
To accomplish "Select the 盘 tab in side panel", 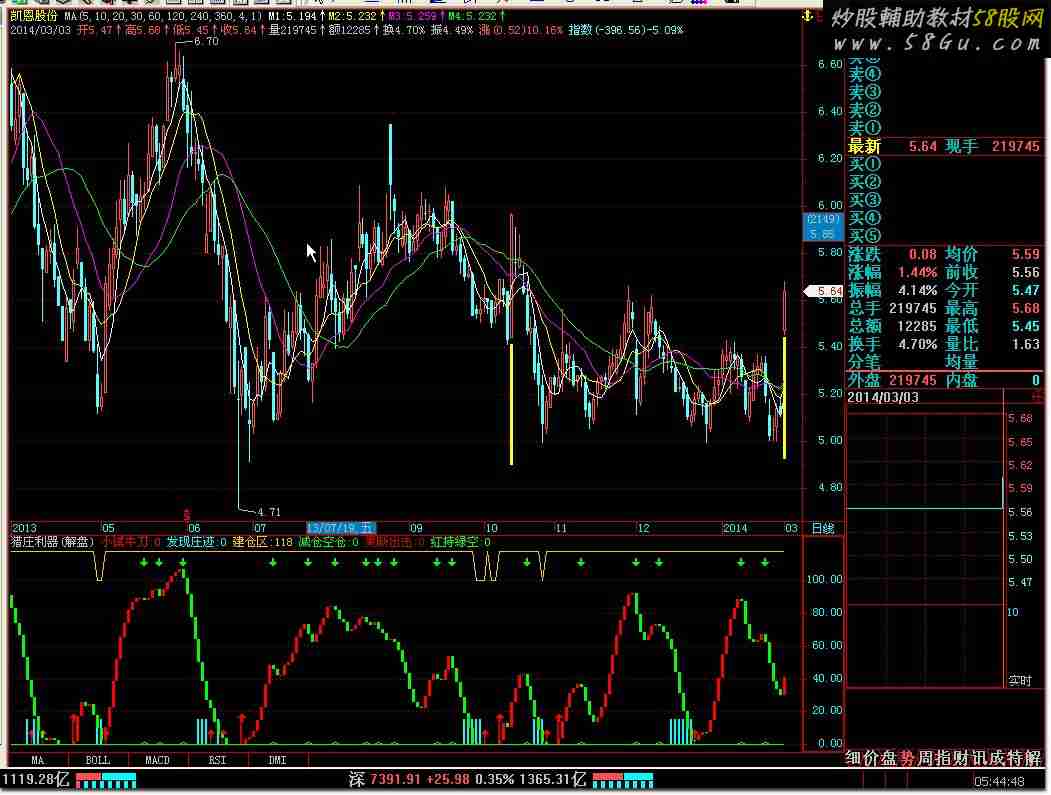I will point(889,758).
